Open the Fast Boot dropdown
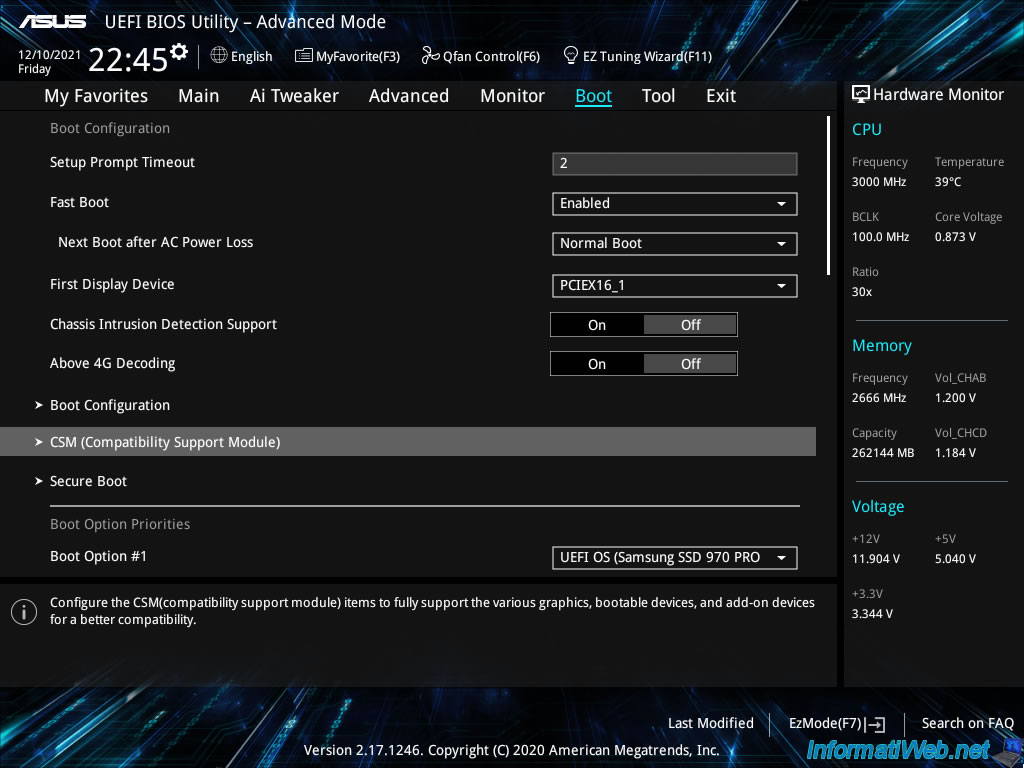The width and height of the screenshot is (1024, 768). [x=674, y=204]
